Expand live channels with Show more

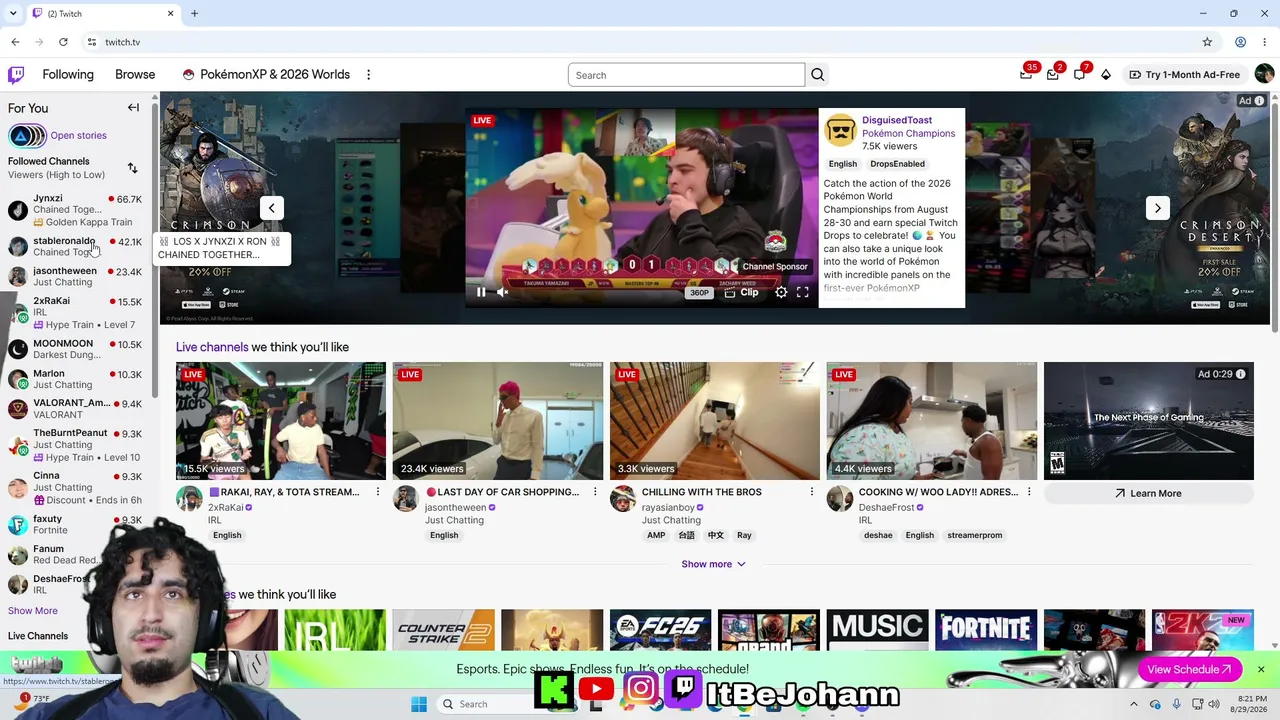point(714,564)
